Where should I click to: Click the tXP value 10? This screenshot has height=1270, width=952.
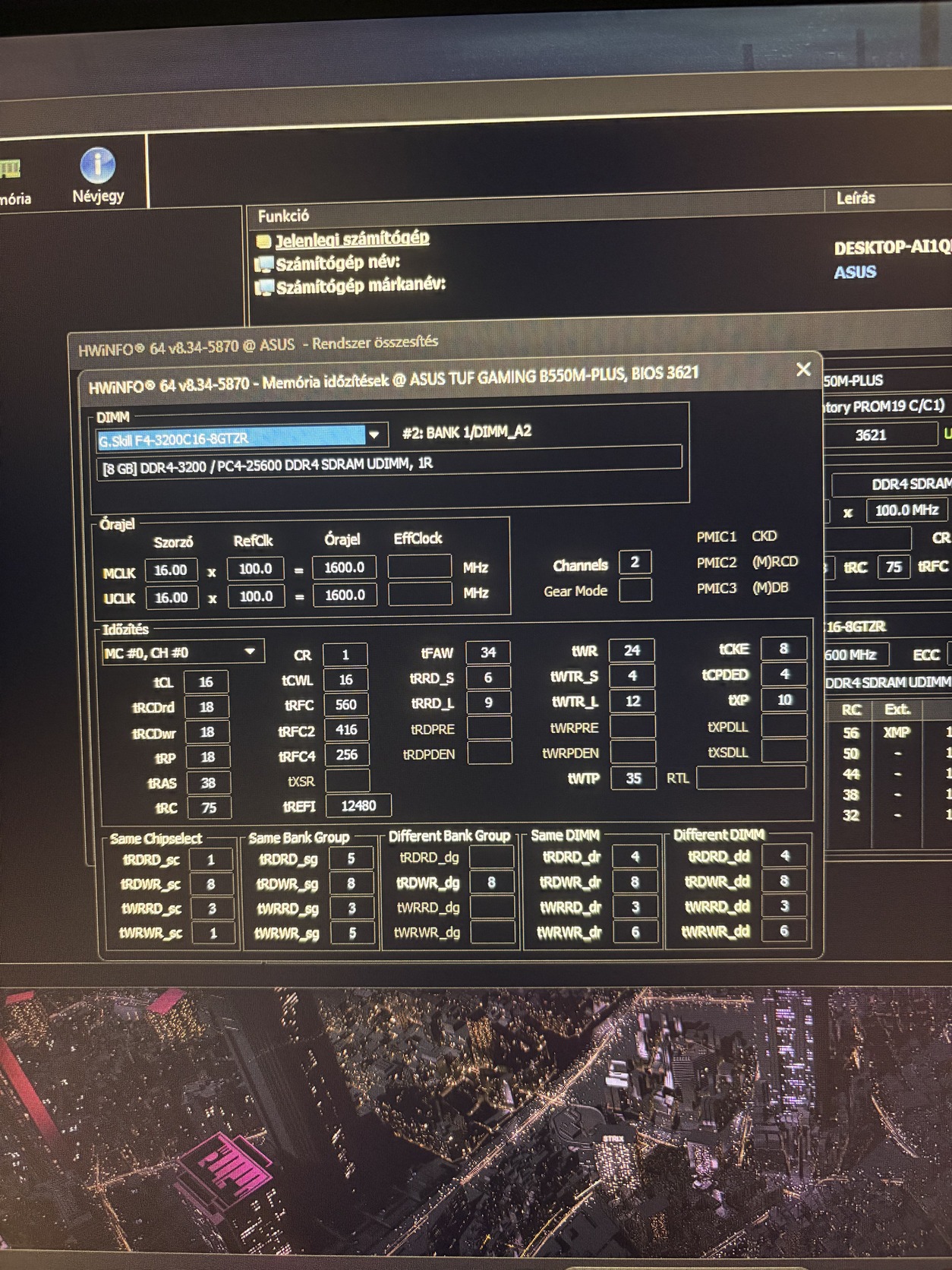[x=784, y=700]
